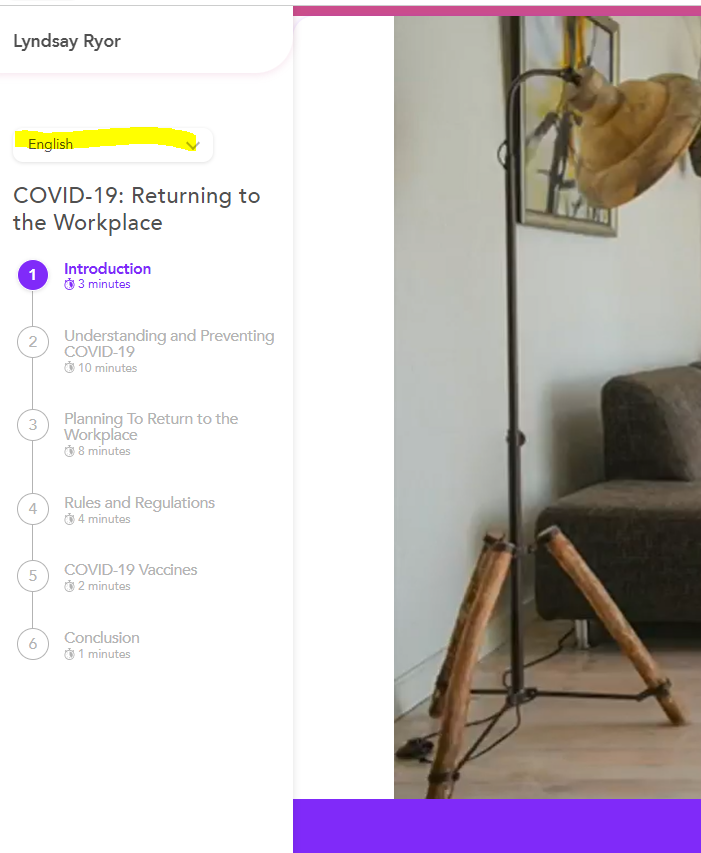Click the purple bar below the image
This screenshot has height=853, width=701.
coord(497,826)
